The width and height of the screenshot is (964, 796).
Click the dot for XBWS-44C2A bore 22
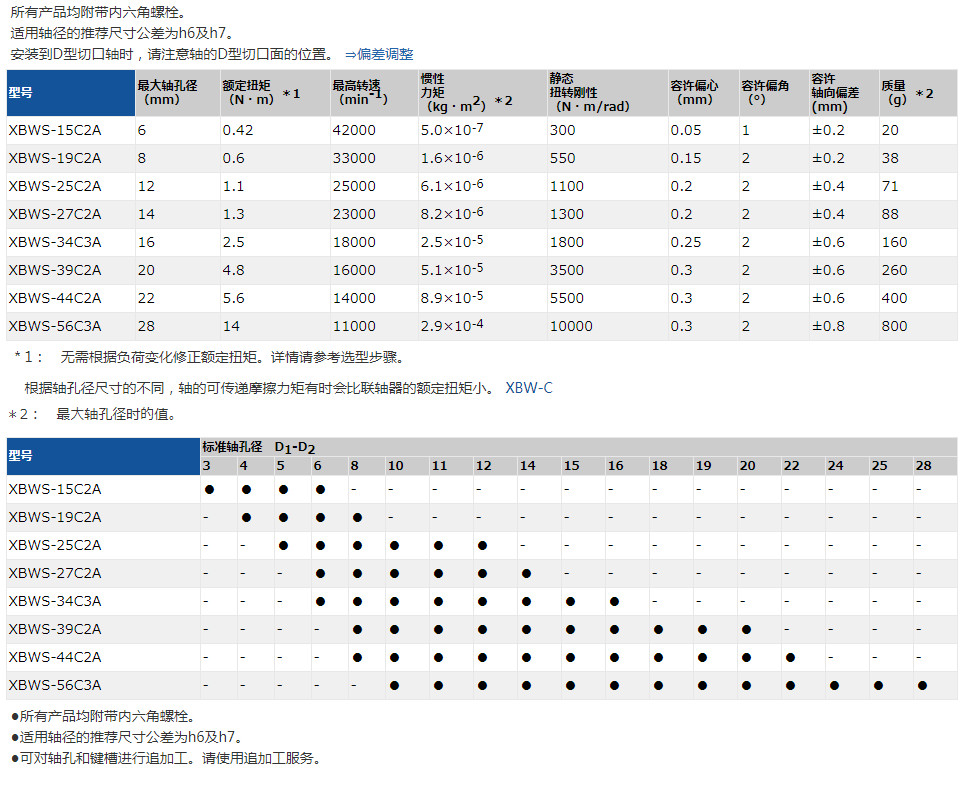point(791,658)
